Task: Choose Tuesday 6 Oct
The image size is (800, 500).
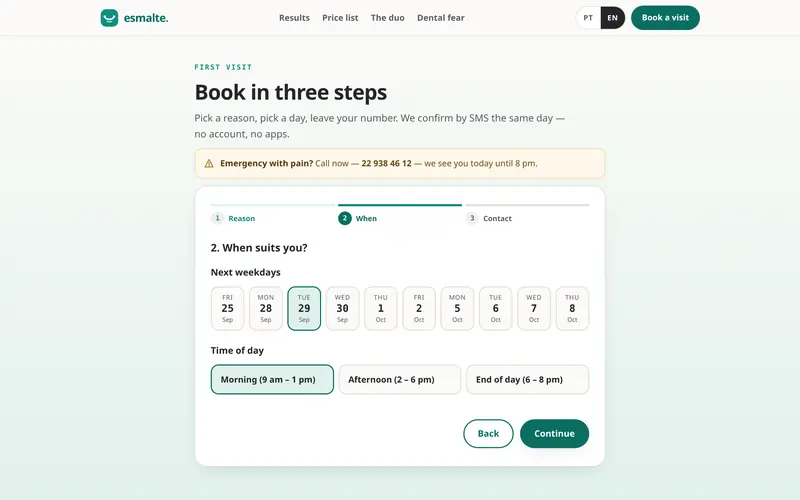Action: click(495, 309)
